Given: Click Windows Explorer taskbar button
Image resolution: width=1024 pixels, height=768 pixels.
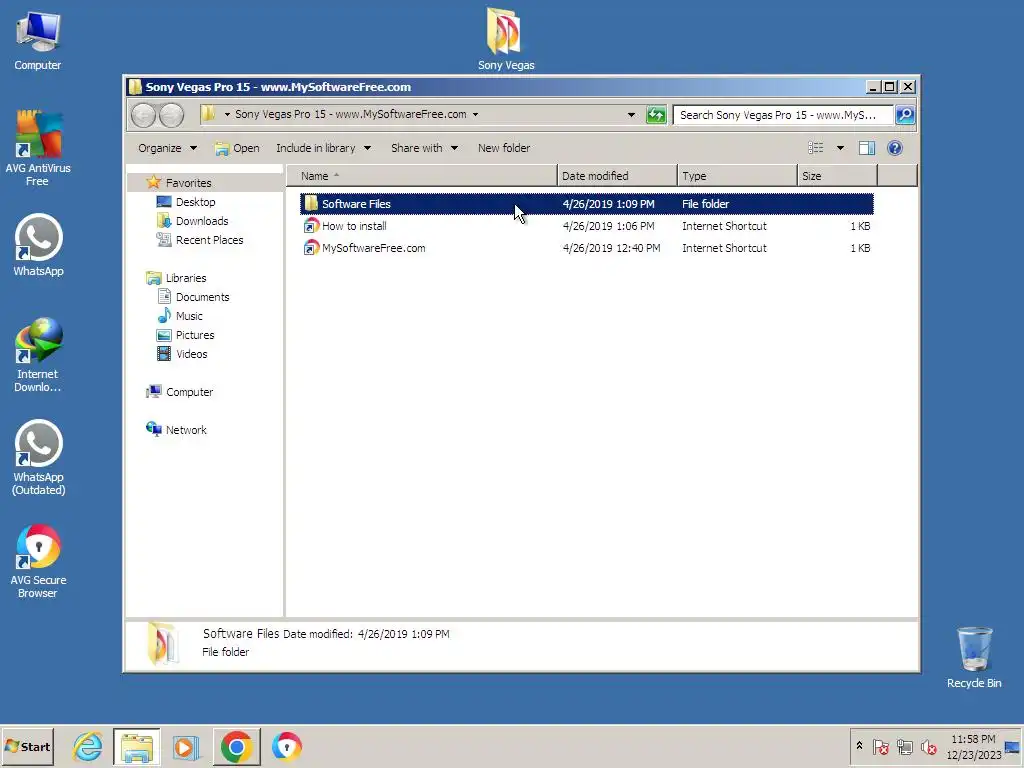Looking at the screenshot, I should [136, 746].
